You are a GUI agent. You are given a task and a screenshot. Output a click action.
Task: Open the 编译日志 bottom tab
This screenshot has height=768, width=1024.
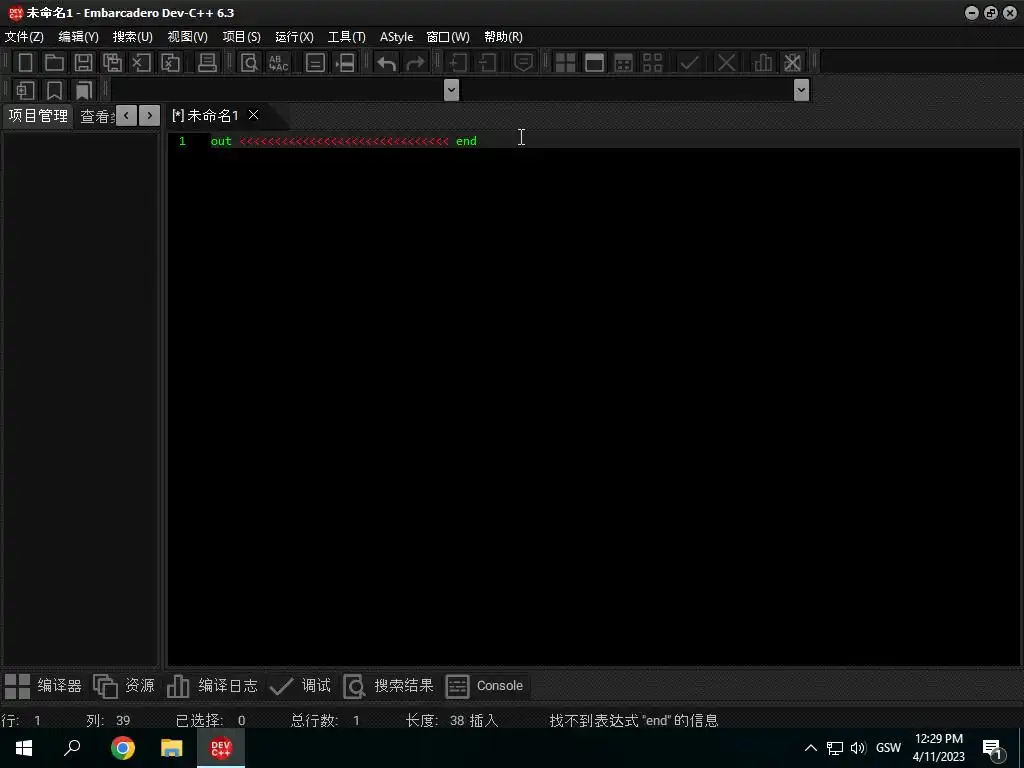(x=212, y=686)
